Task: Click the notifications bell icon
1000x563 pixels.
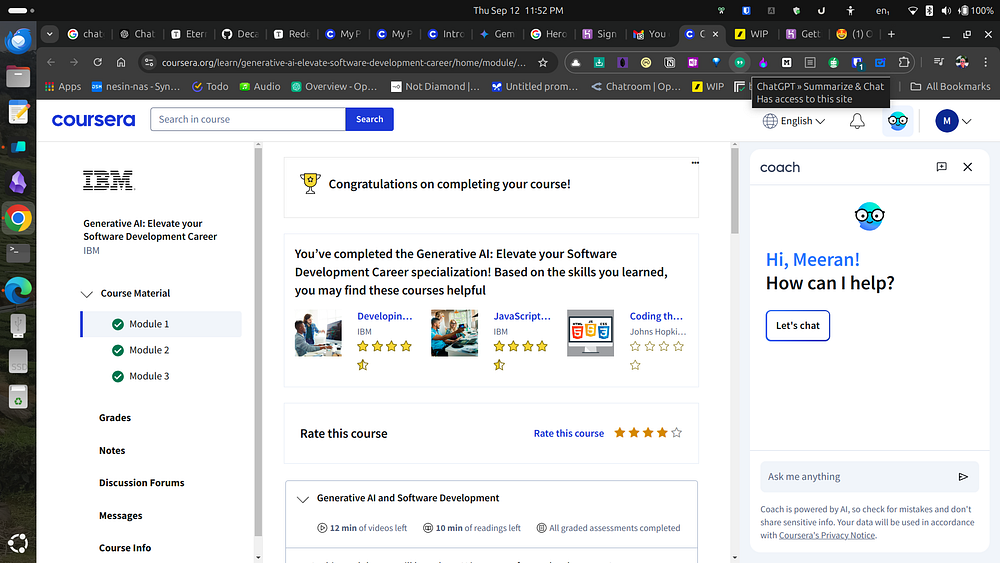Action: [x=857, y=121]
